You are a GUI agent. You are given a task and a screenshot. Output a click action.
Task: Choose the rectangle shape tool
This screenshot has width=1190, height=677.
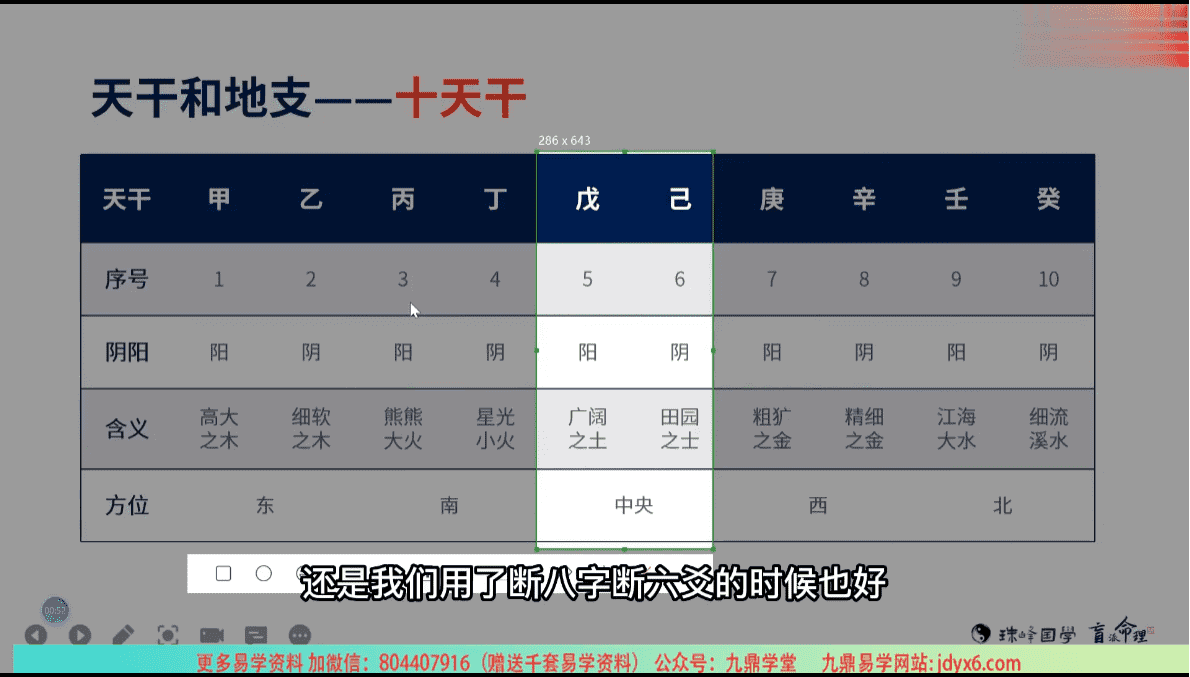[223, 573]
